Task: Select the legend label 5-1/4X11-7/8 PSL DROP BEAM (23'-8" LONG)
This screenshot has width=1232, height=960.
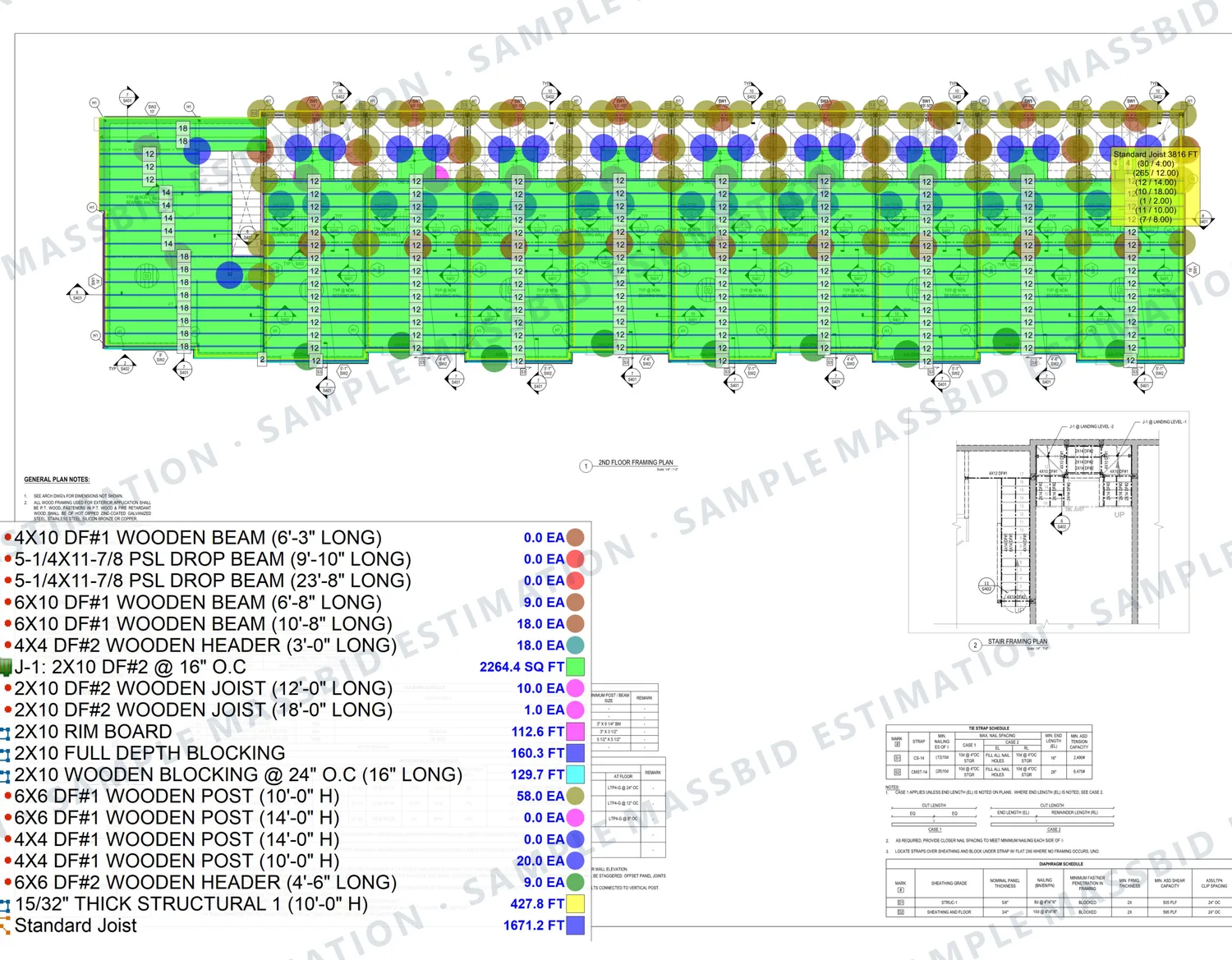Action: (x=213, y=581)
